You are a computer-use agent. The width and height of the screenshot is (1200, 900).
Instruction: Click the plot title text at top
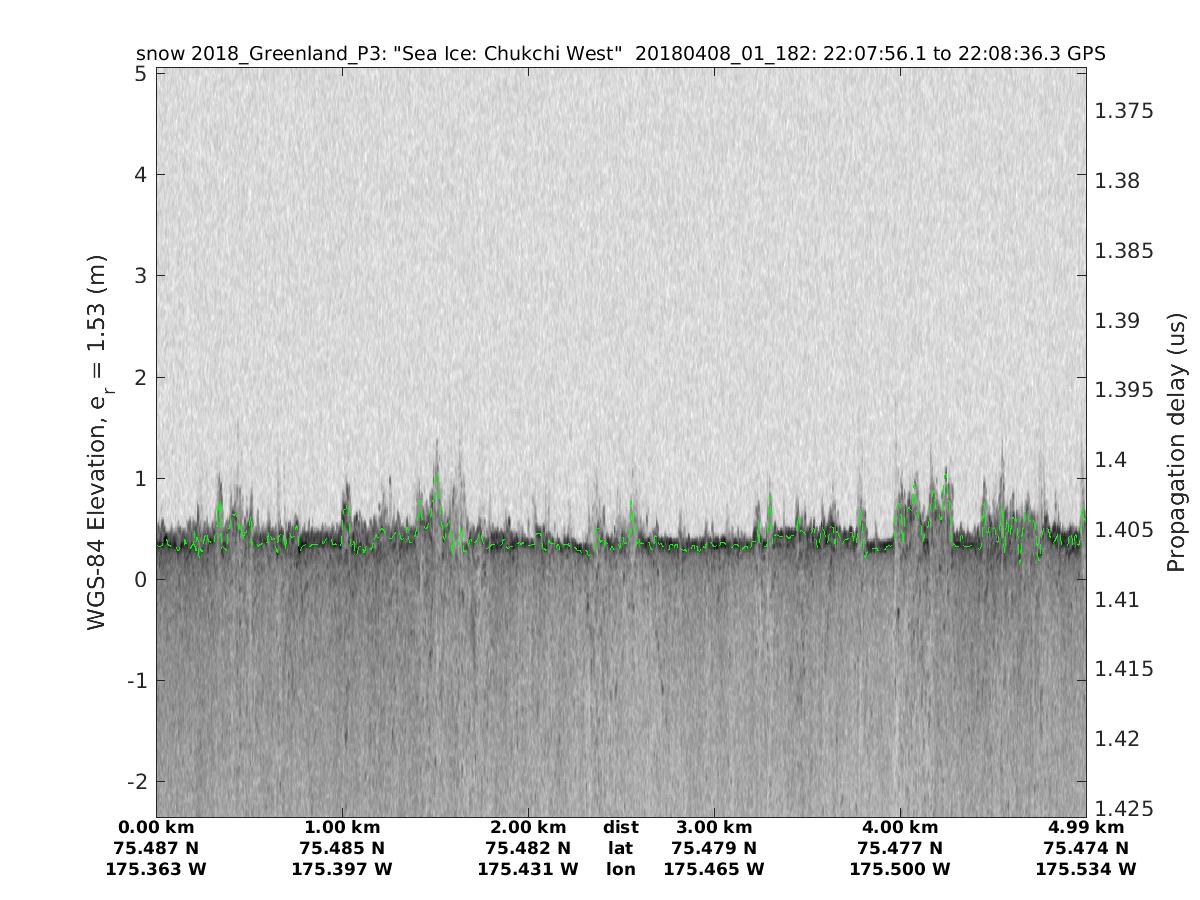pos(620,53)
